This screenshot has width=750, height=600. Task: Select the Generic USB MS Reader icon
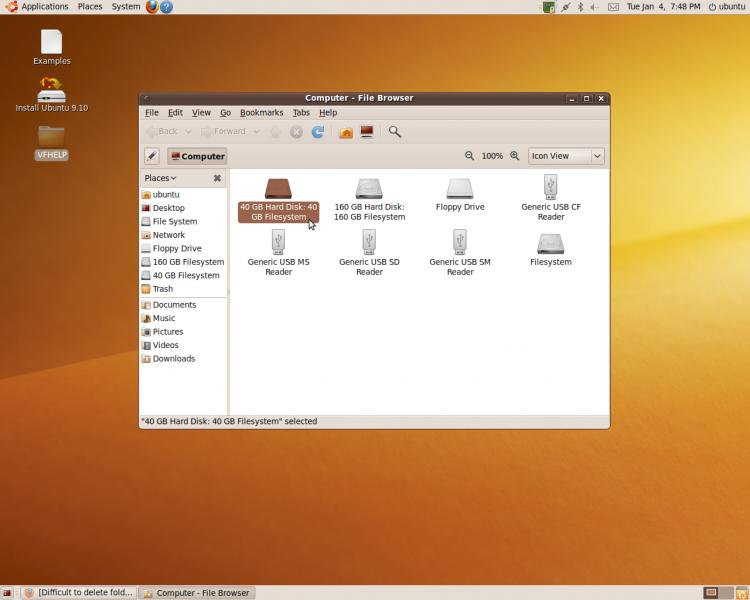[x=278, y=242]
